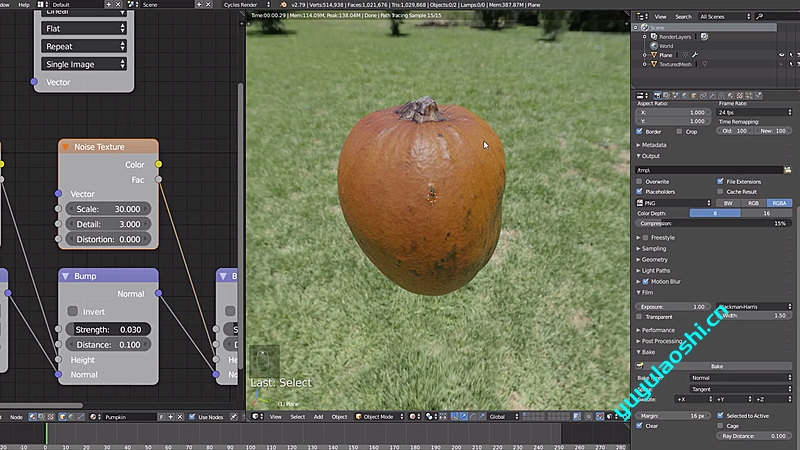Open the Object properties tab (orange cube)
Image resolution: width=800 pixels, height=450 pixels.
click(694, 95)
